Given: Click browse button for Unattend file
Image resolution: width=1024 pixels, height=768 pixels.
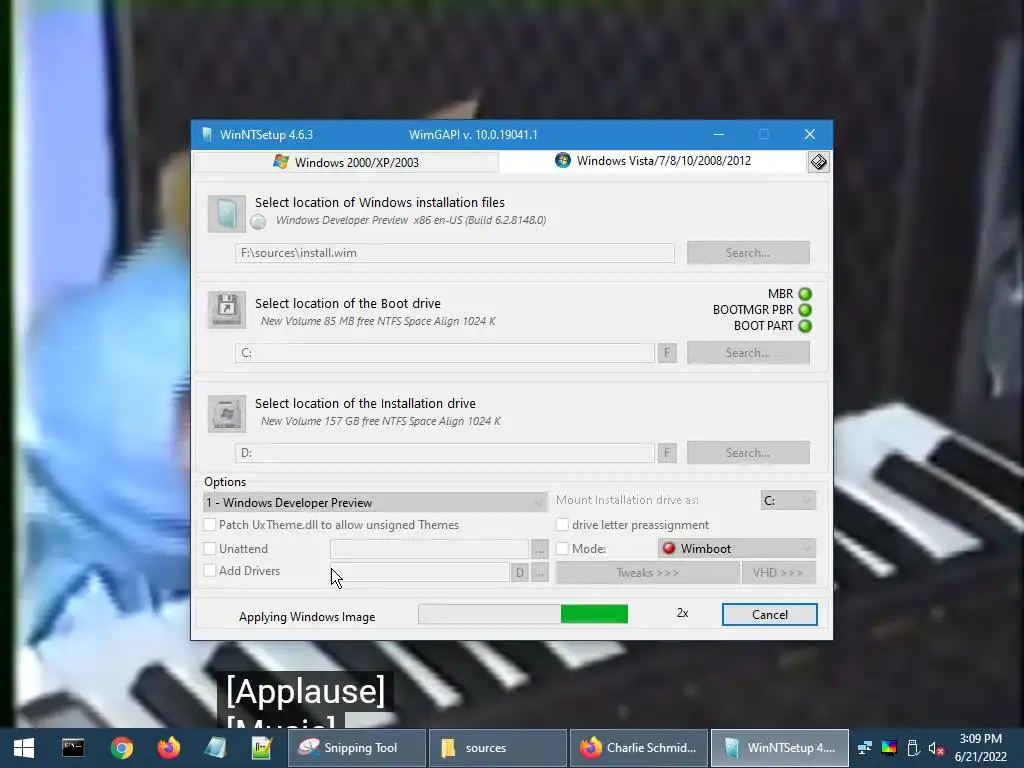Looking at the screenshot, I should click(x=539, y=550).
